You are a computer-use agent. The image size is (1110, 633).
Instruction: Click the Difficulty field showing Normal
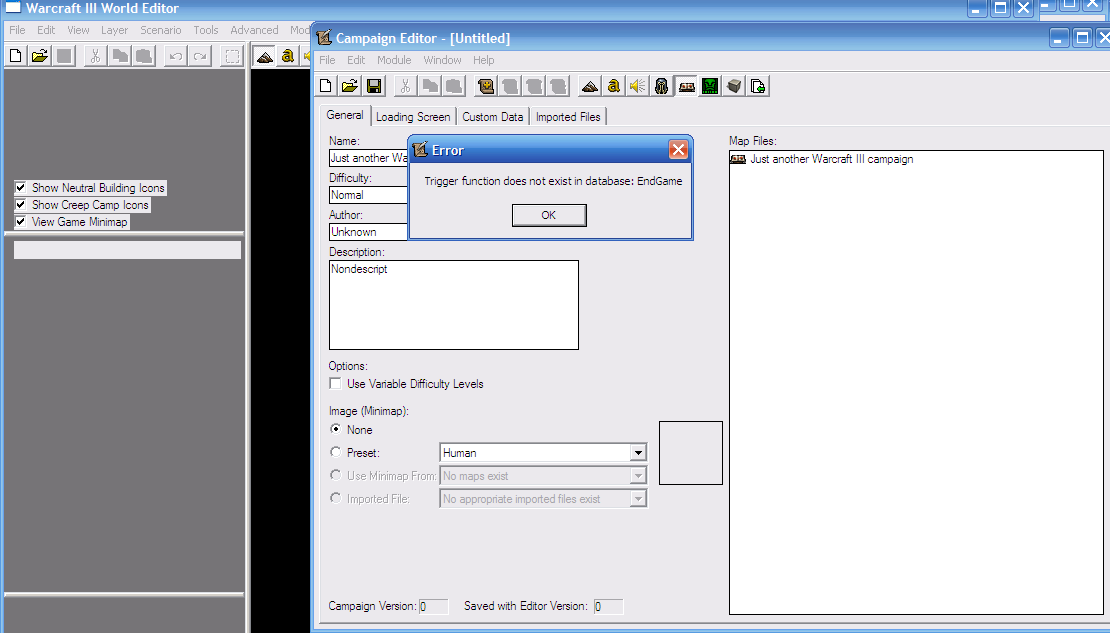[x=368, y=195]
